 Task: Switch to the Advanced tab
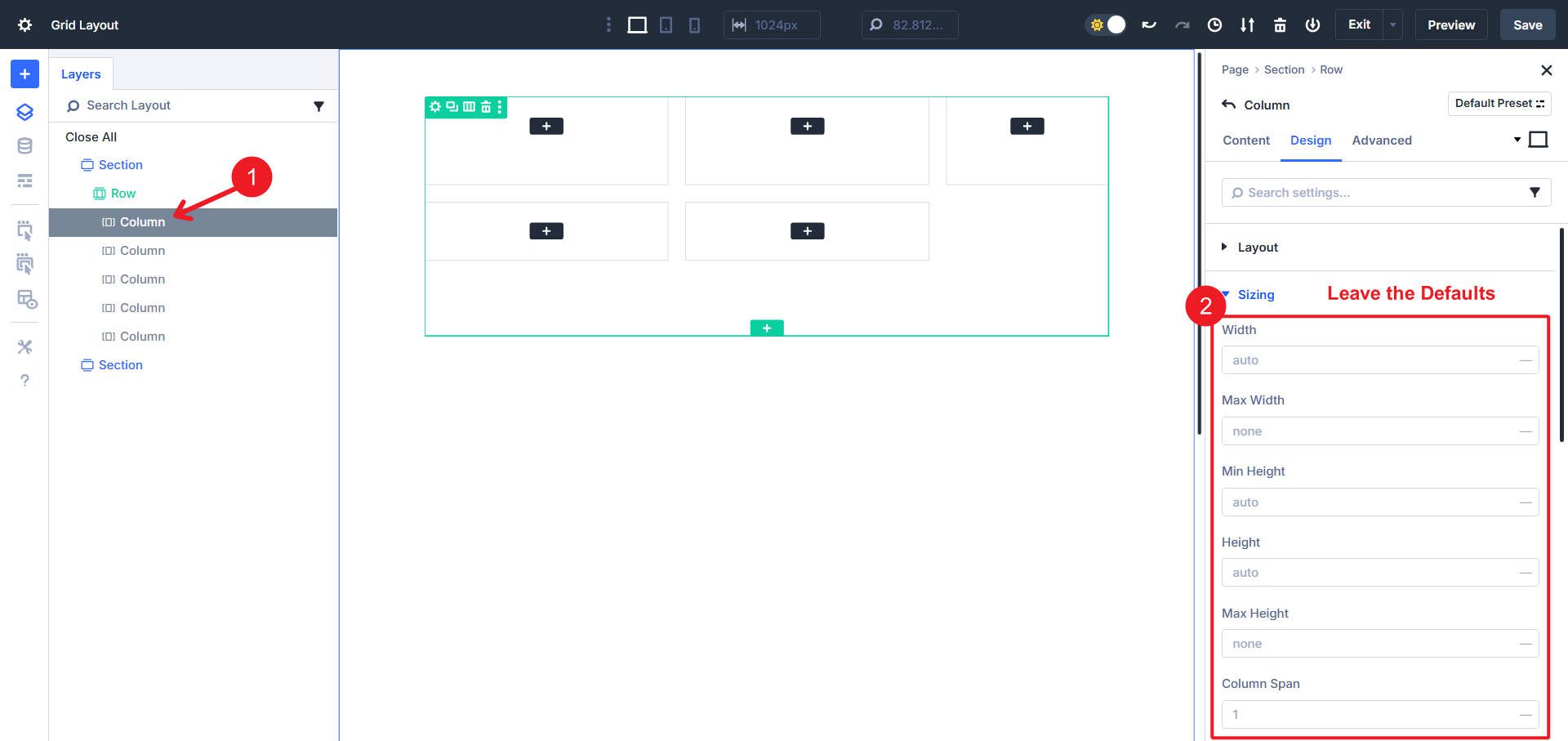pyautogui.click(x=1381, y=140)
